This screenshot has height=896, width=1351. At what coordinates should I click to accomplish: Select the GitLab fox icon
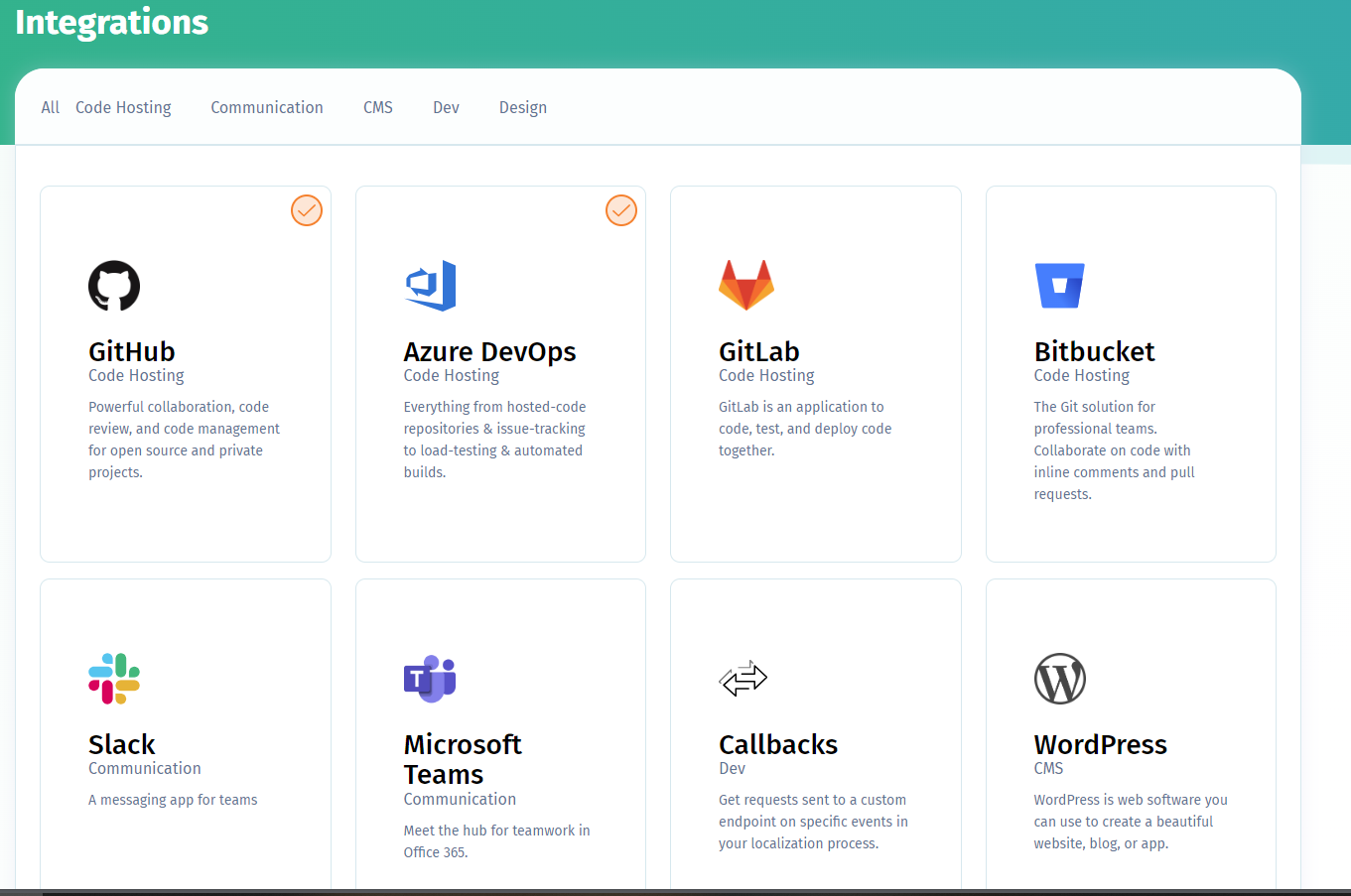743,284
